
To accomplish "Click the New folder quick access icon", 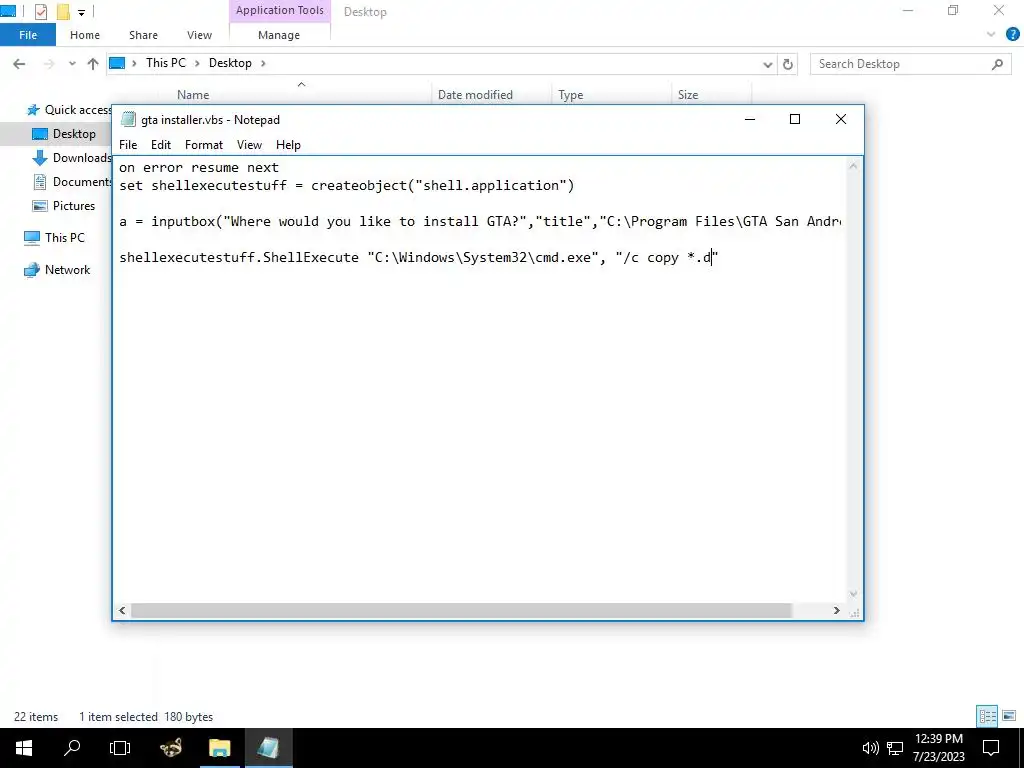I will (x=63, y=12).
